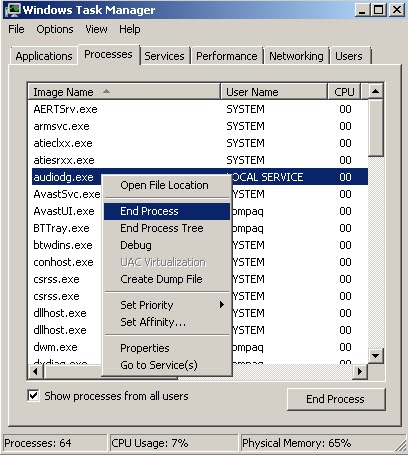Switch to the Processes tab
Screen dimensions: 408x455
[108, 54]
